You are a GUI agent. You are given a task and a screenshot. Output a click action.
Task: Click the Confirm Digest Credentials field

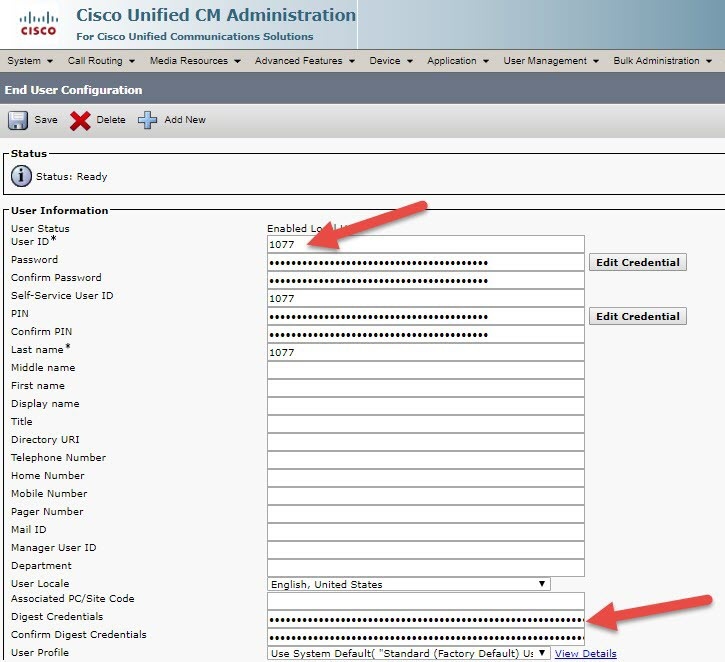click(426, 637)
